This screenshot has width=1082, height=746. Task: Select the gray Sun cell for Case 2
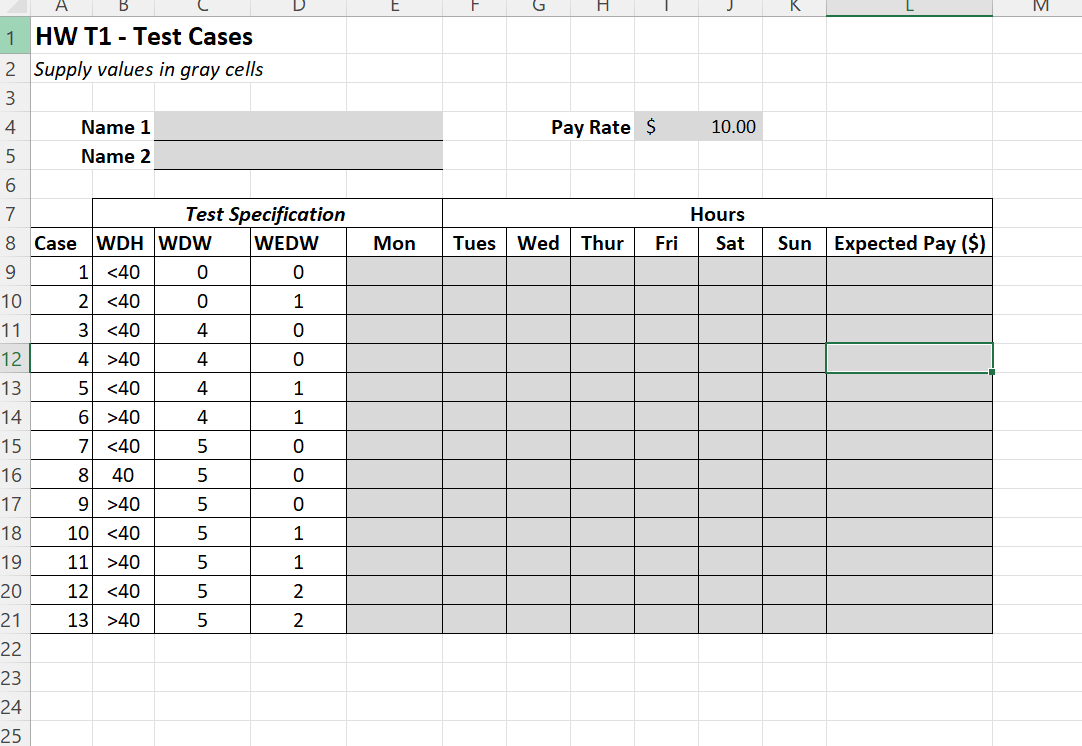pyautogui.click(x=794, y=300)
